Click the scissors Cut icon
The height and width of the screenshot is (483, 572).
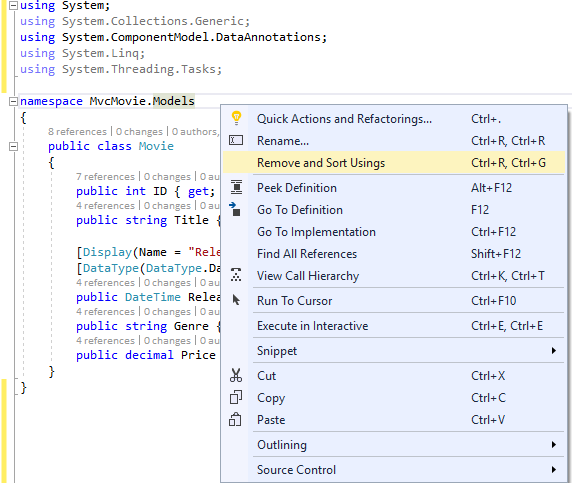tap(236, 375)
